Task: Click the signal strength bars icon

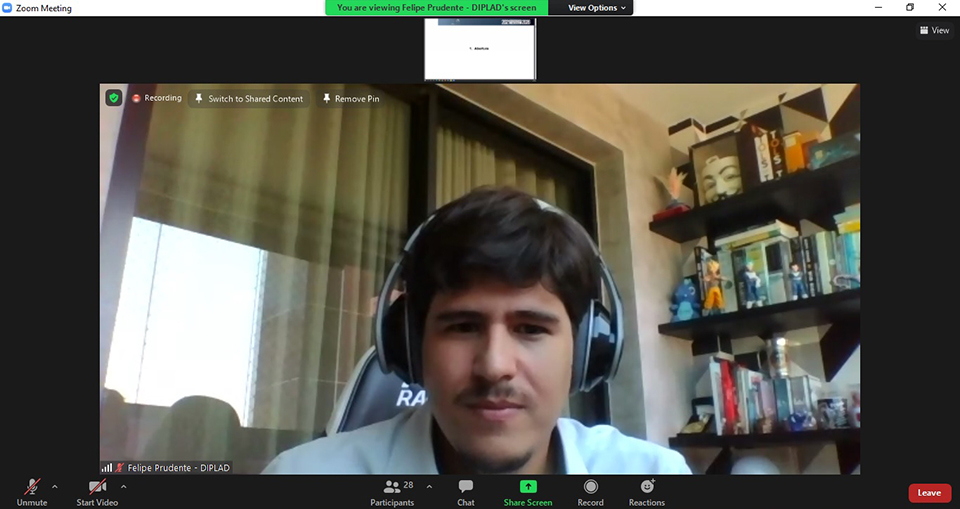Action: 107,467
